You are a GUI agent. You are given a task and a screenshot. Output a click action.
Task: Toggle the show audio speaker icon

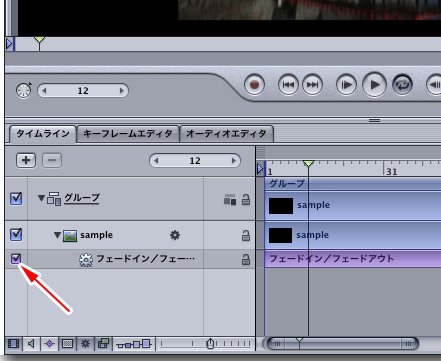(31, 343)
